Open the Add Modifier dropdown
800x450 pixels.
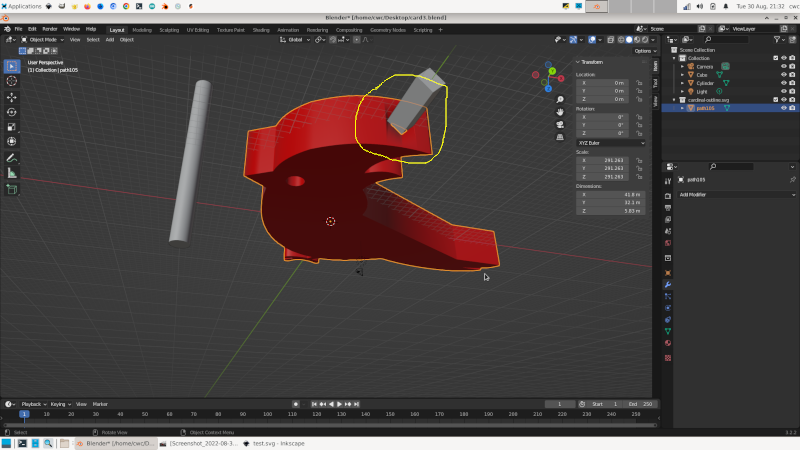coord(737,194)
